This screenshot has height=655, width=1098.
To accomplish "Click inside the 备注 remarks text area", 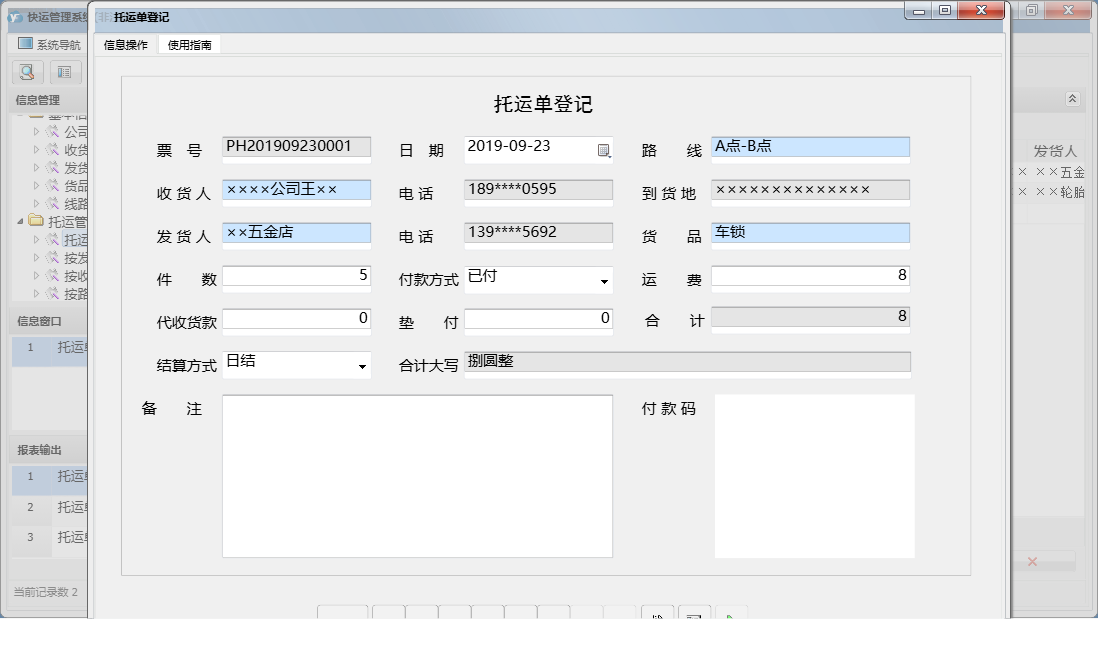I will 418,475.
